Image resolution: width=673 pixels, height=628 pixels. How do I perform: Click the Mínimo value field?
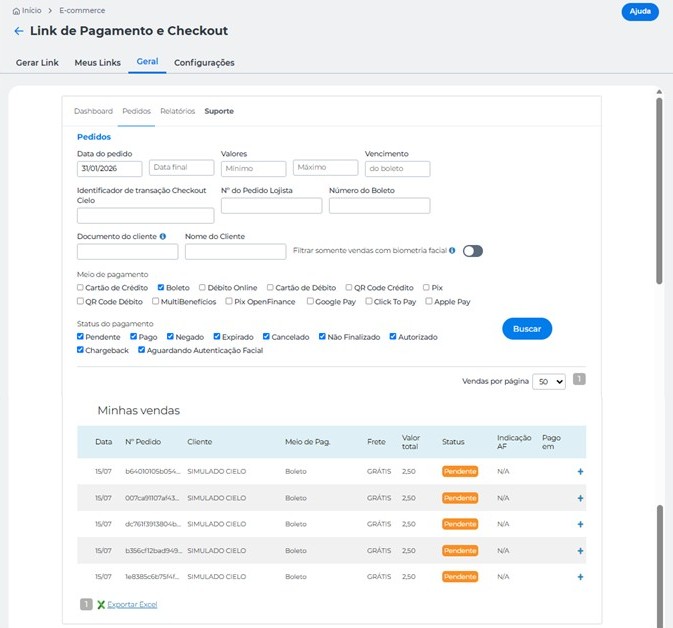(x=254, y=169)
